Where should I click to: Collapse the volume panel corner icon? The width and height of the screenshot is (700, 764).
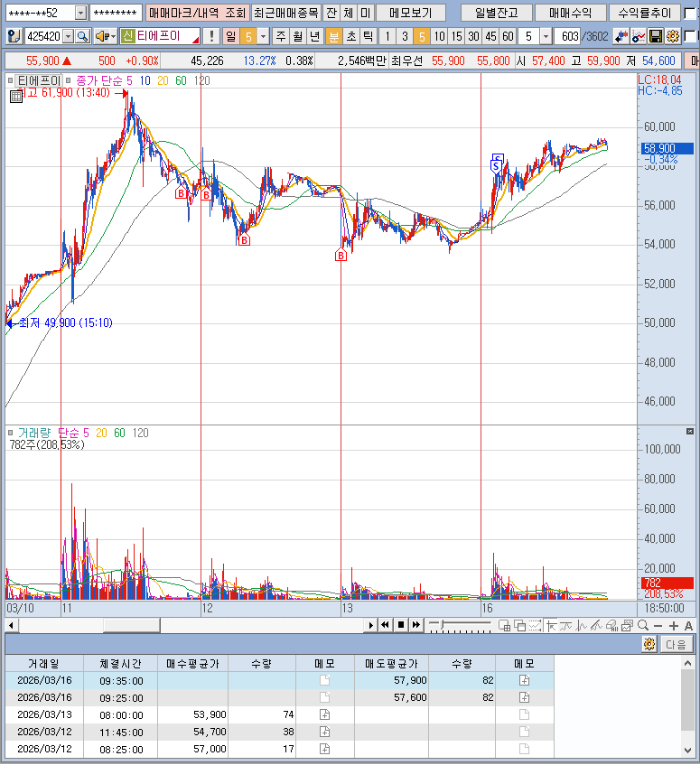690,431
